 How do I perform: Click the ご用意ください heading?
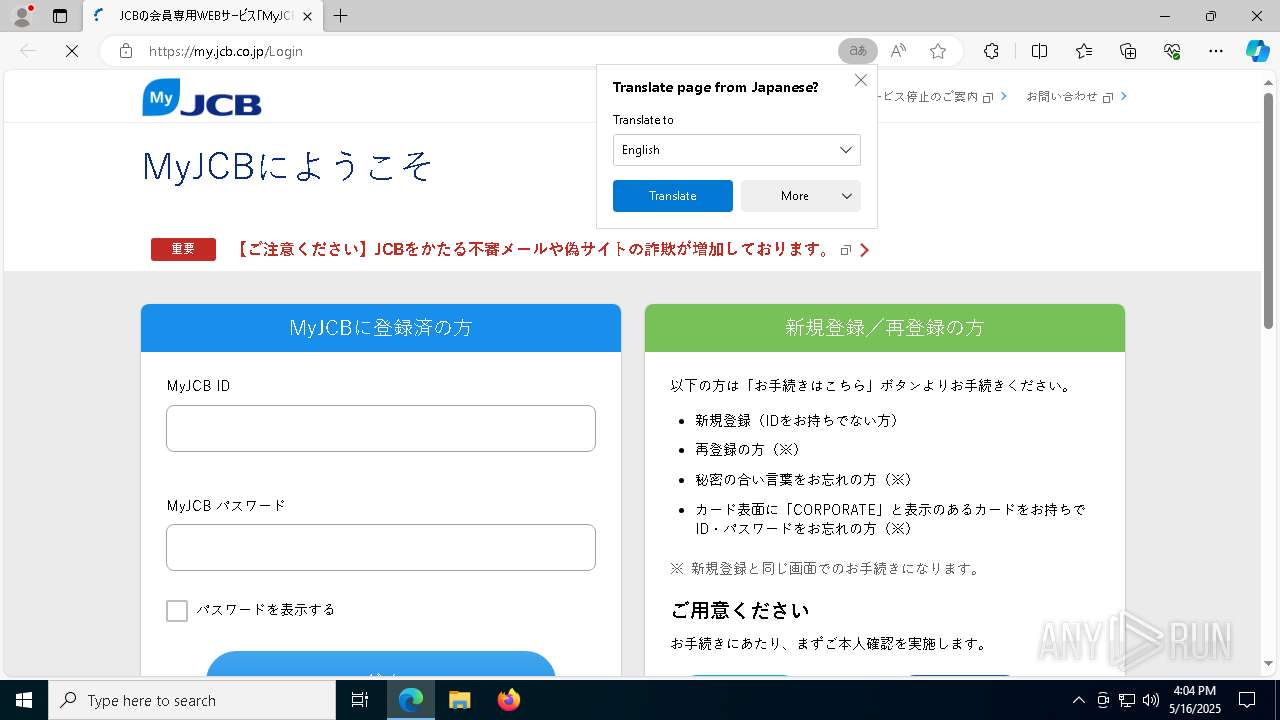coord(740,610)
